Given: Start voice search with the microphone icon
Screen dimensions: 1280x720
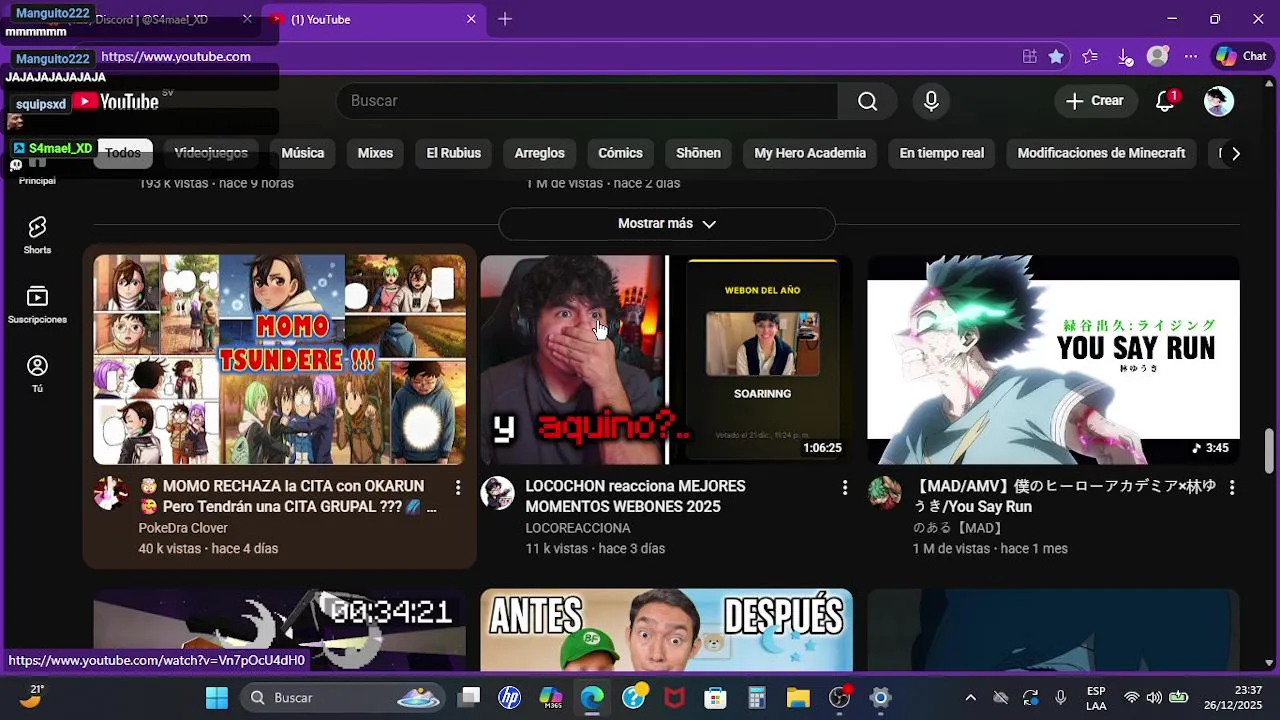Looking at the screenshot, I should click(931, 101).
